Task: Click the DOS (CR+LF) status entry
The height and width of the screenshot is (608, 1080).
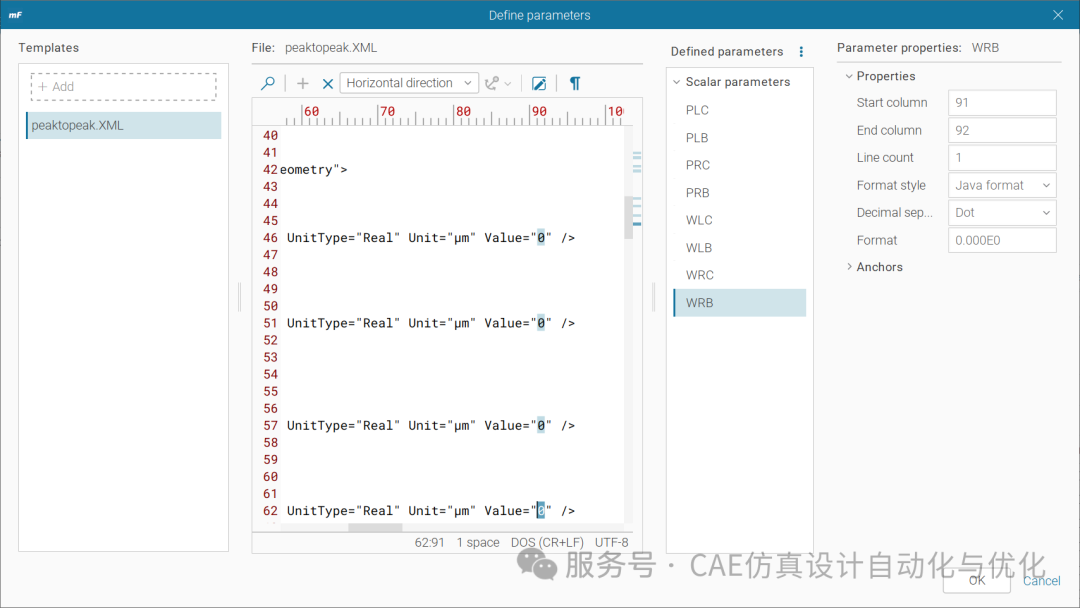Action: click(547, 543)
